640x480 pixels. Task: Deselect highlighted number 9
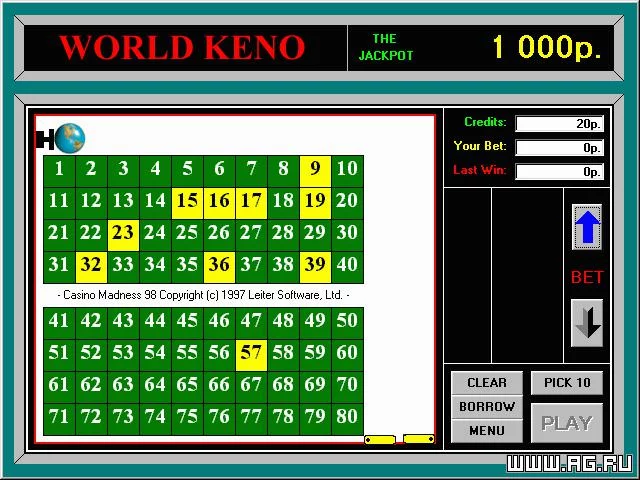(315, 171)
